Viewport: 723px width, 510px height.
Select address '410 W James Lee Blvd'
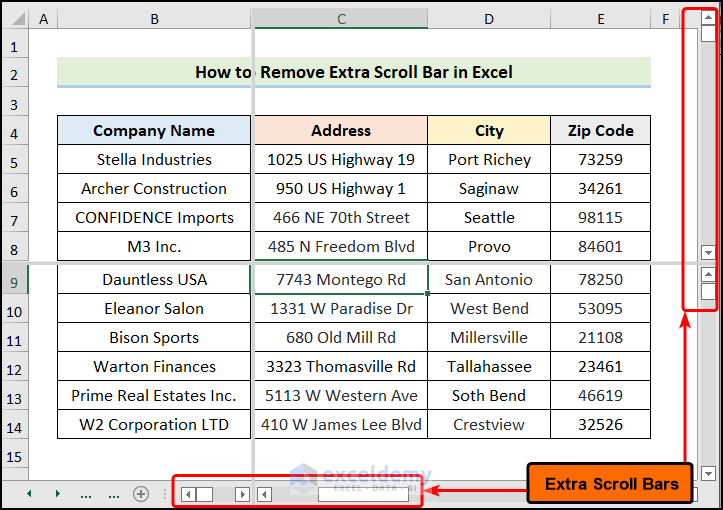coord(341,425)
